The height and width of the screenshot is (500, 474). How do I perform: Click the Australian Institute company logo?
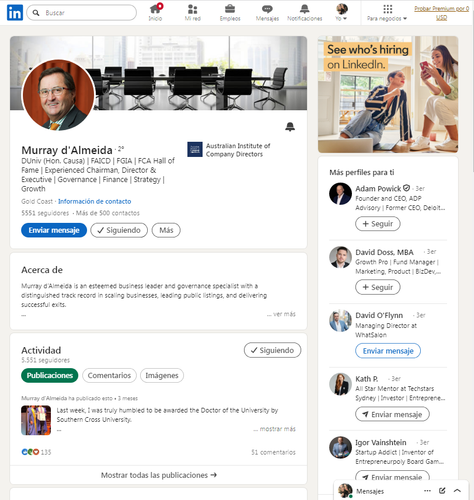point(195,149)
